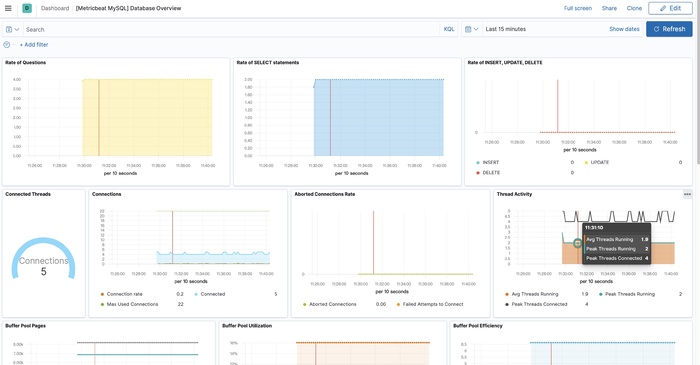Image resolution: width=700 pixels, height=365 pixels.
Task: Open the hamburger navigation menu
Action: (x=8, y=8)
